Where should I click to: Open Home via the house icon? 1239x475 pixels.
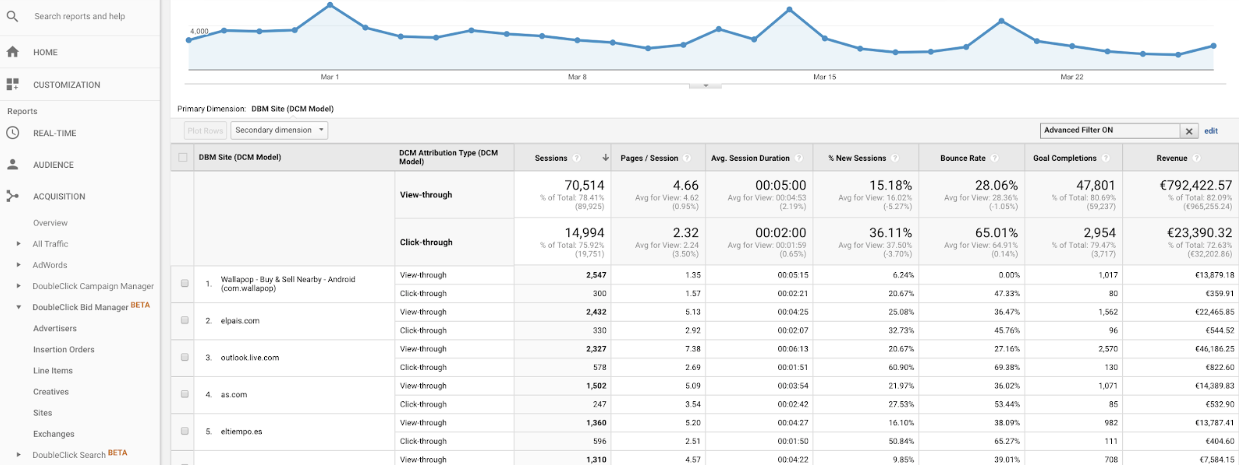pos(12,52)
